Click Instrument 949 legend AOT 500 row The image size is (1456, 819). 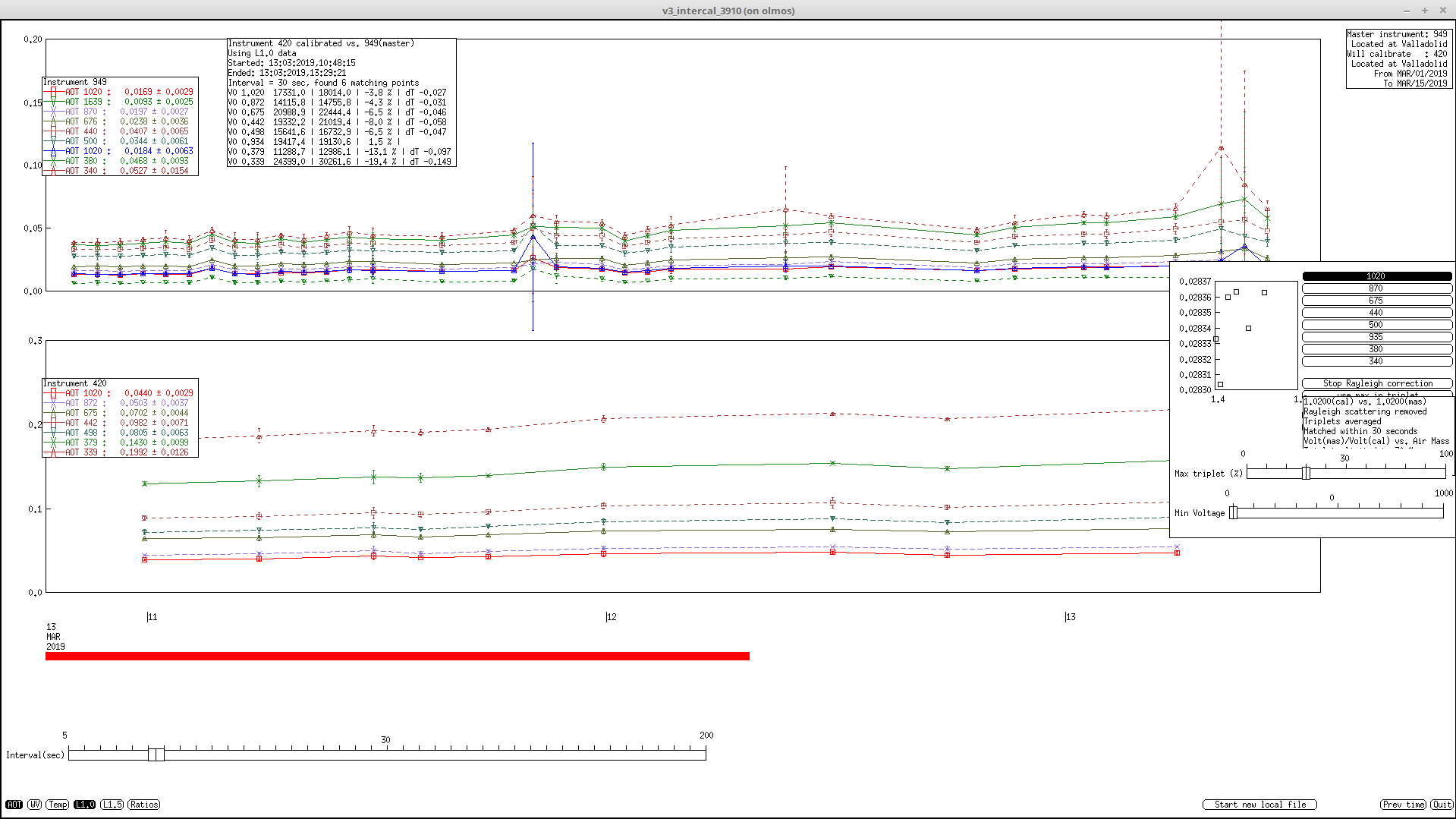click(120, 141)
